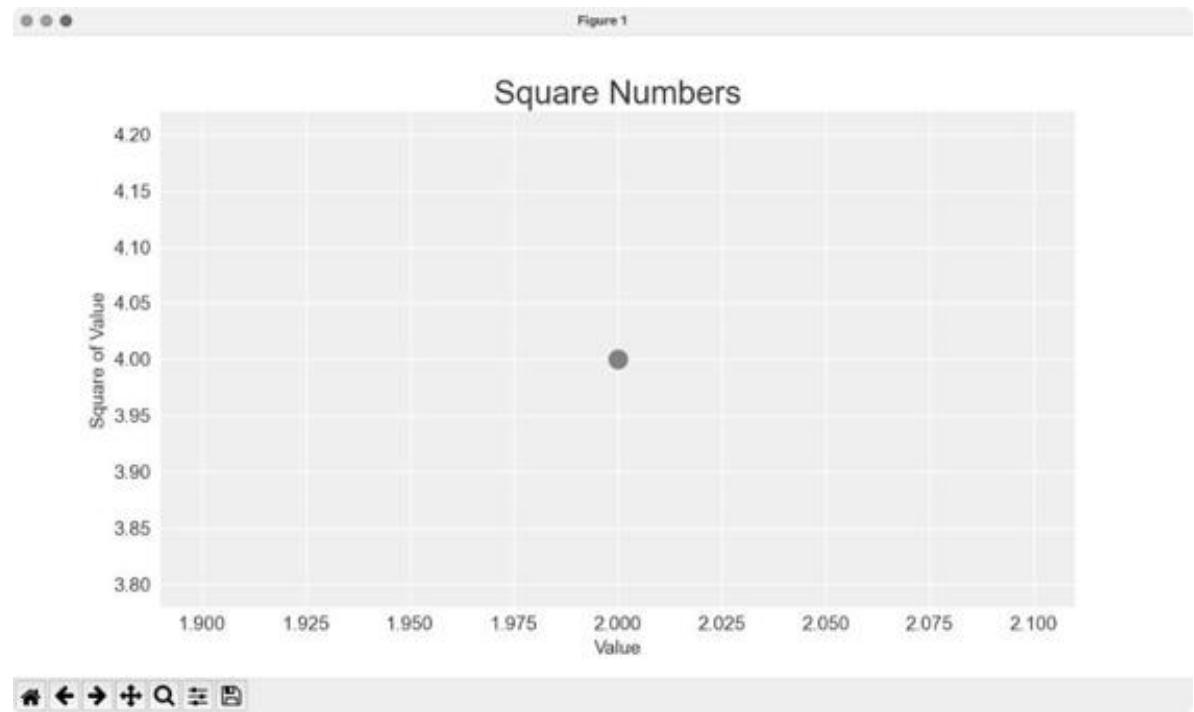Screen dimensions: 1194x712
Task: Minimize the Figure 1 window
Action: 46,20
